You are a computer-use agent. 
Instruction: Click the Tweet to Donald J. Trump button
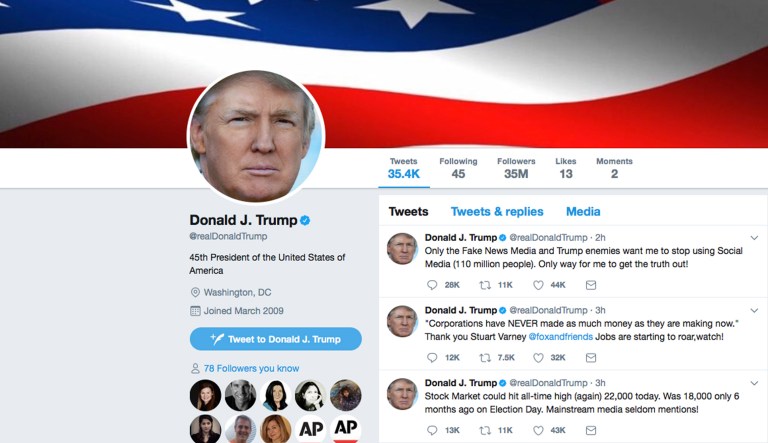(x=276, y=339)
